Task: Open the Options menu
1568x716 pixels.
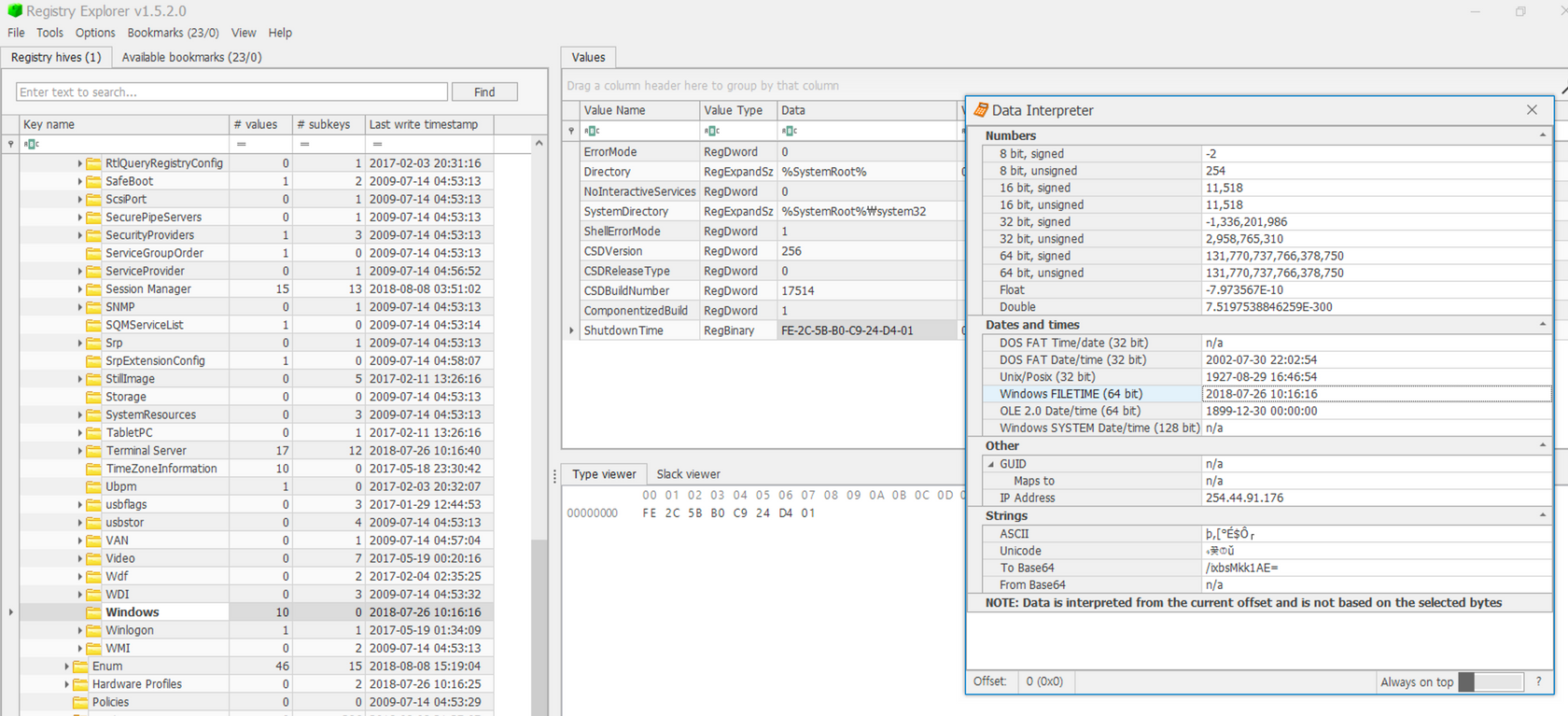Action: (95, 33)
